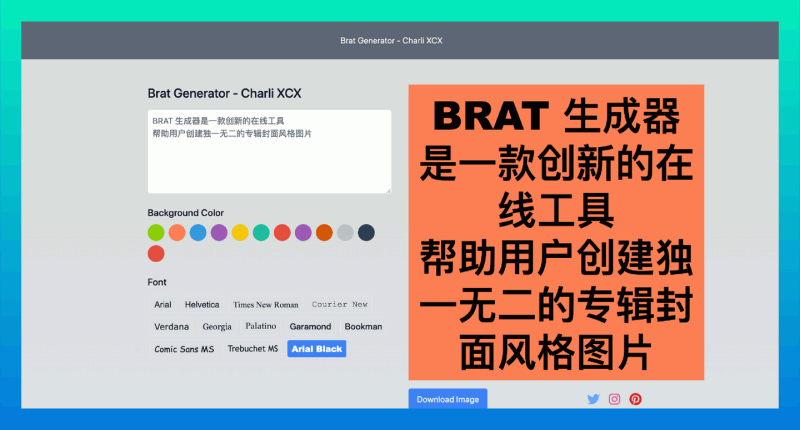Select the Trebuchet MS font
Screen dimensions: 800x430
pos(253,349)
